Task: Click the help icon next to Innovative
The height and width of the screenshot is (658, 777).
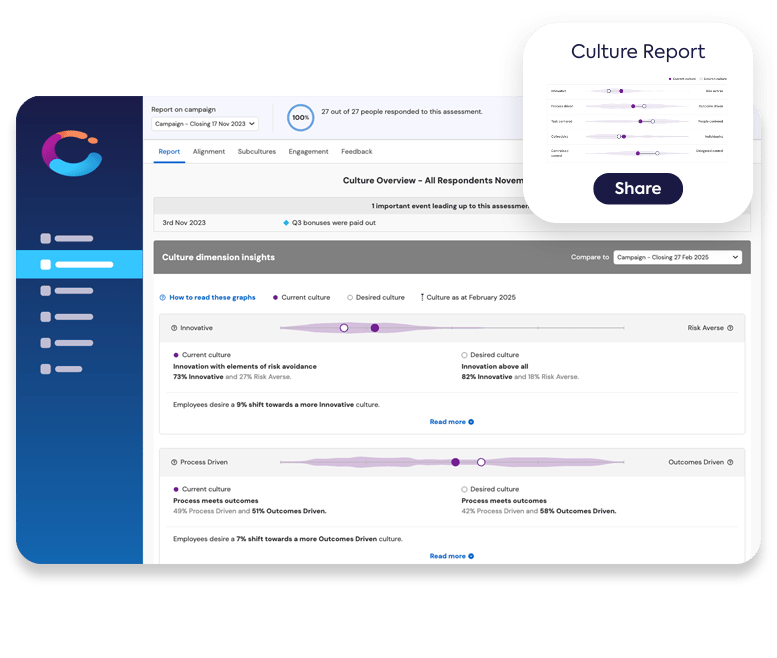Action: tap(174, 328)
